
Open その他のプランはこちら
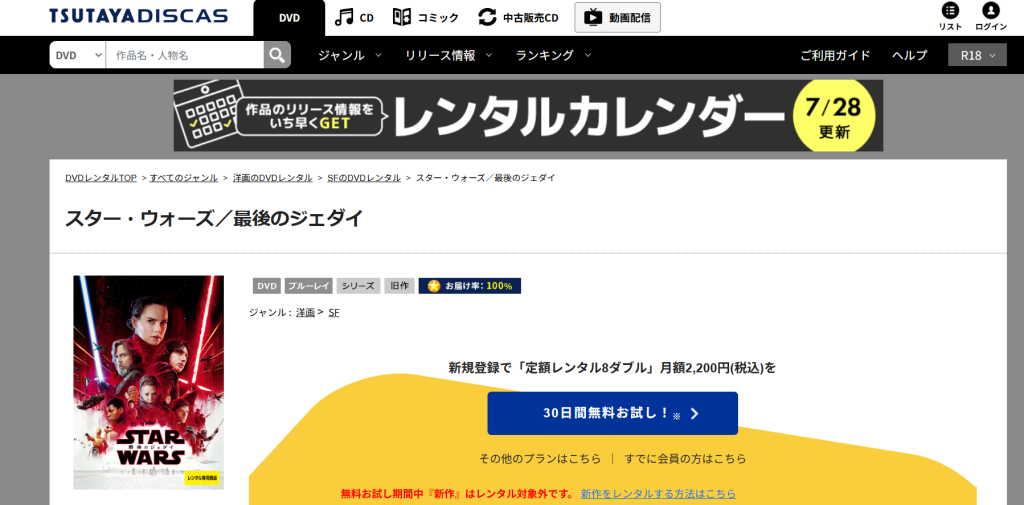[540, 459]
